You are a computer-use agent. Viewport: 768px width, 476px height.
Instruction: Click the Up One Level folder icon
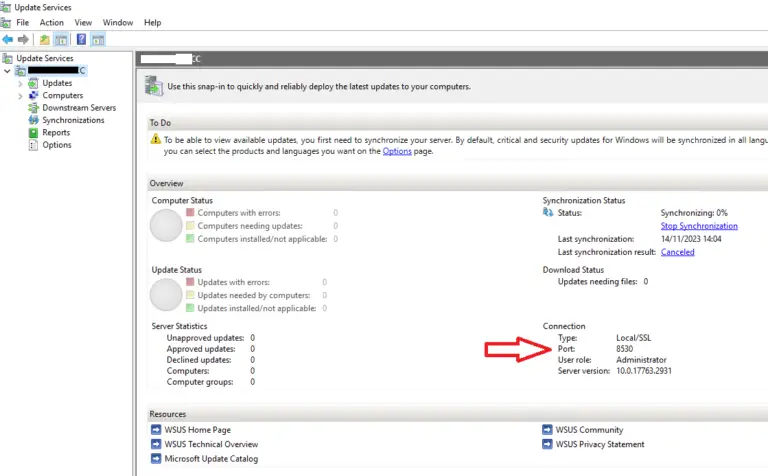pyautogui.click(x=44, y=39)
